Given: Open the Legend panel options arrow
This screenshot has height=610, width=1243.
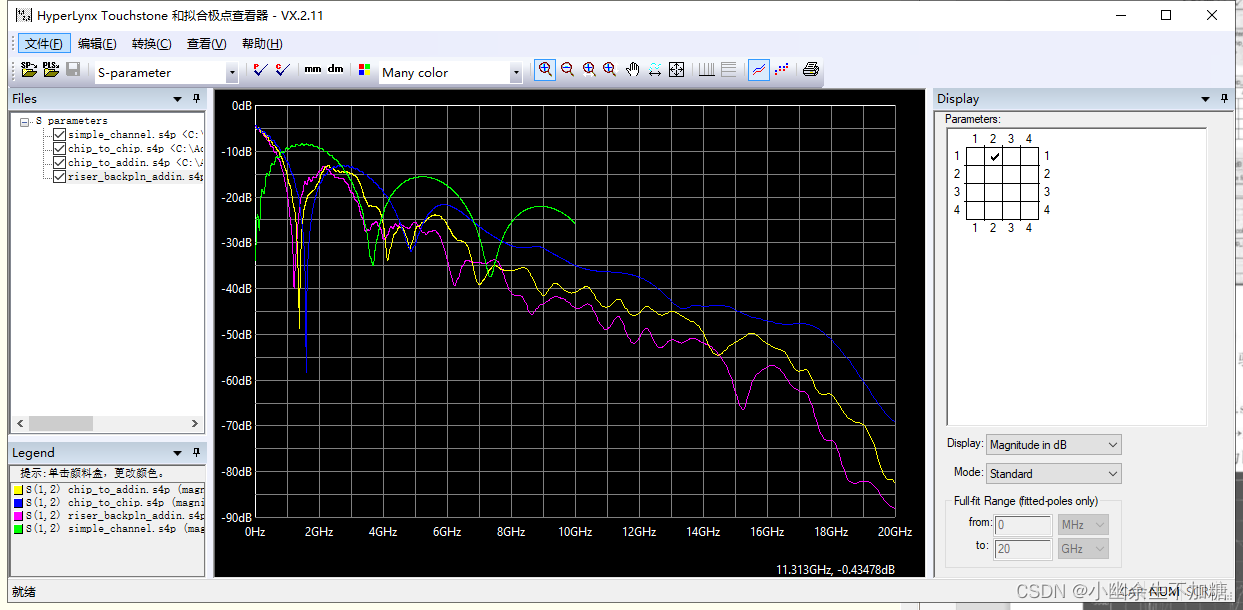Looking at the screenshot, I should [x=178, y=452].
